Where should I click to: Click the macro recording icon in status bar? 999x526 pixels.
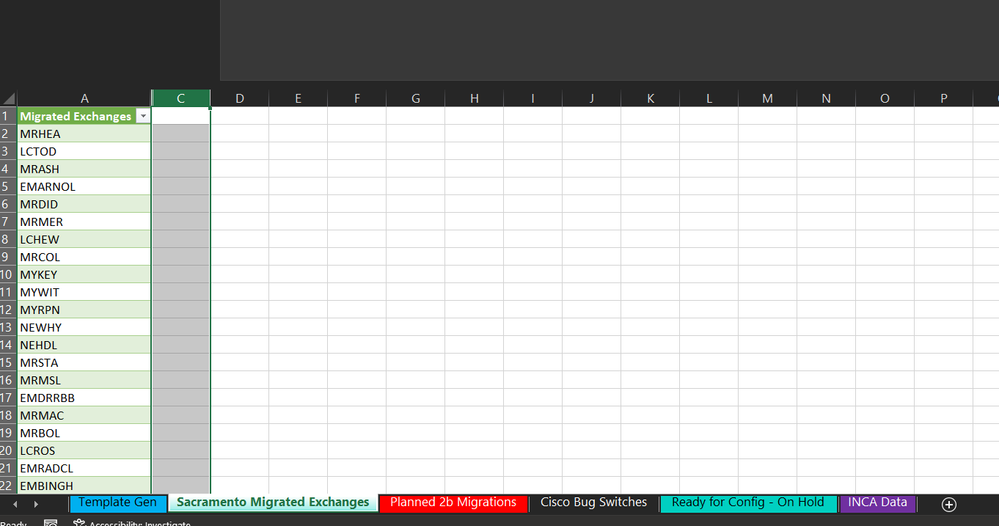[50, 523]
